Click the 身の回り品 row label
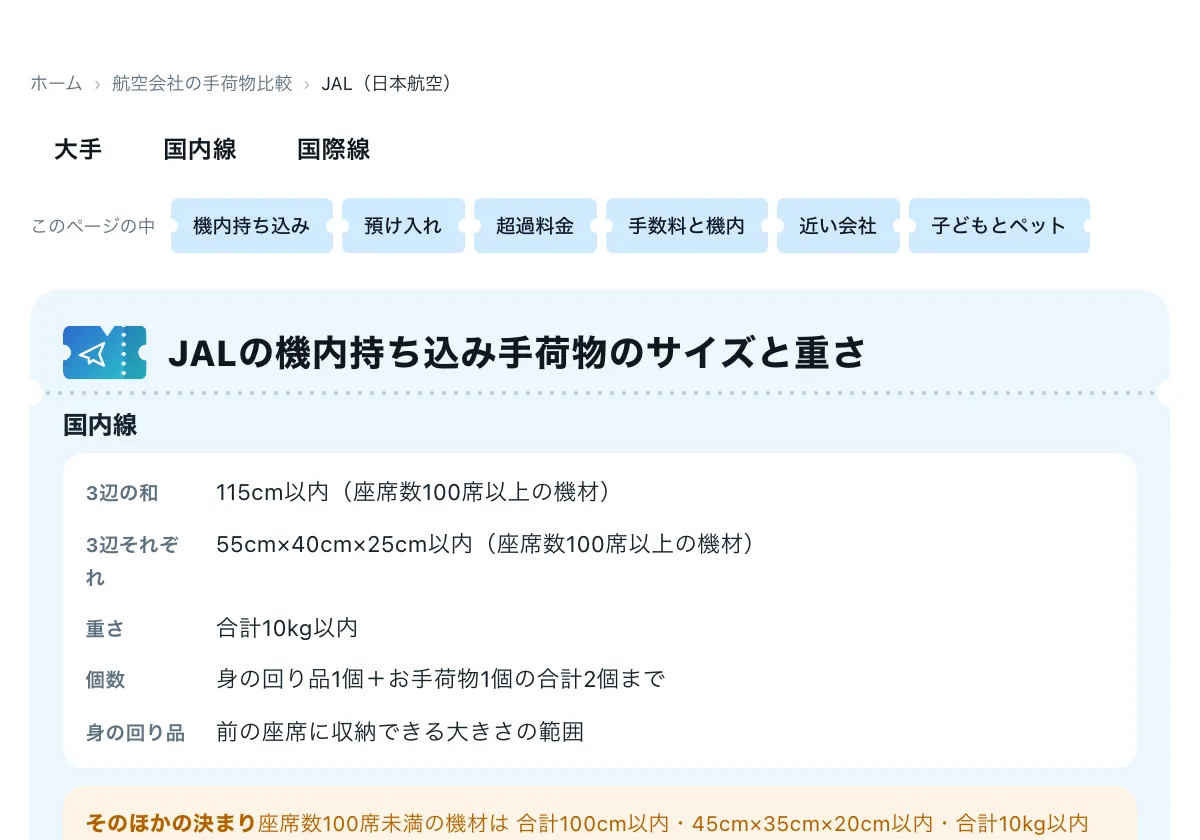 (x=135, y=733)
